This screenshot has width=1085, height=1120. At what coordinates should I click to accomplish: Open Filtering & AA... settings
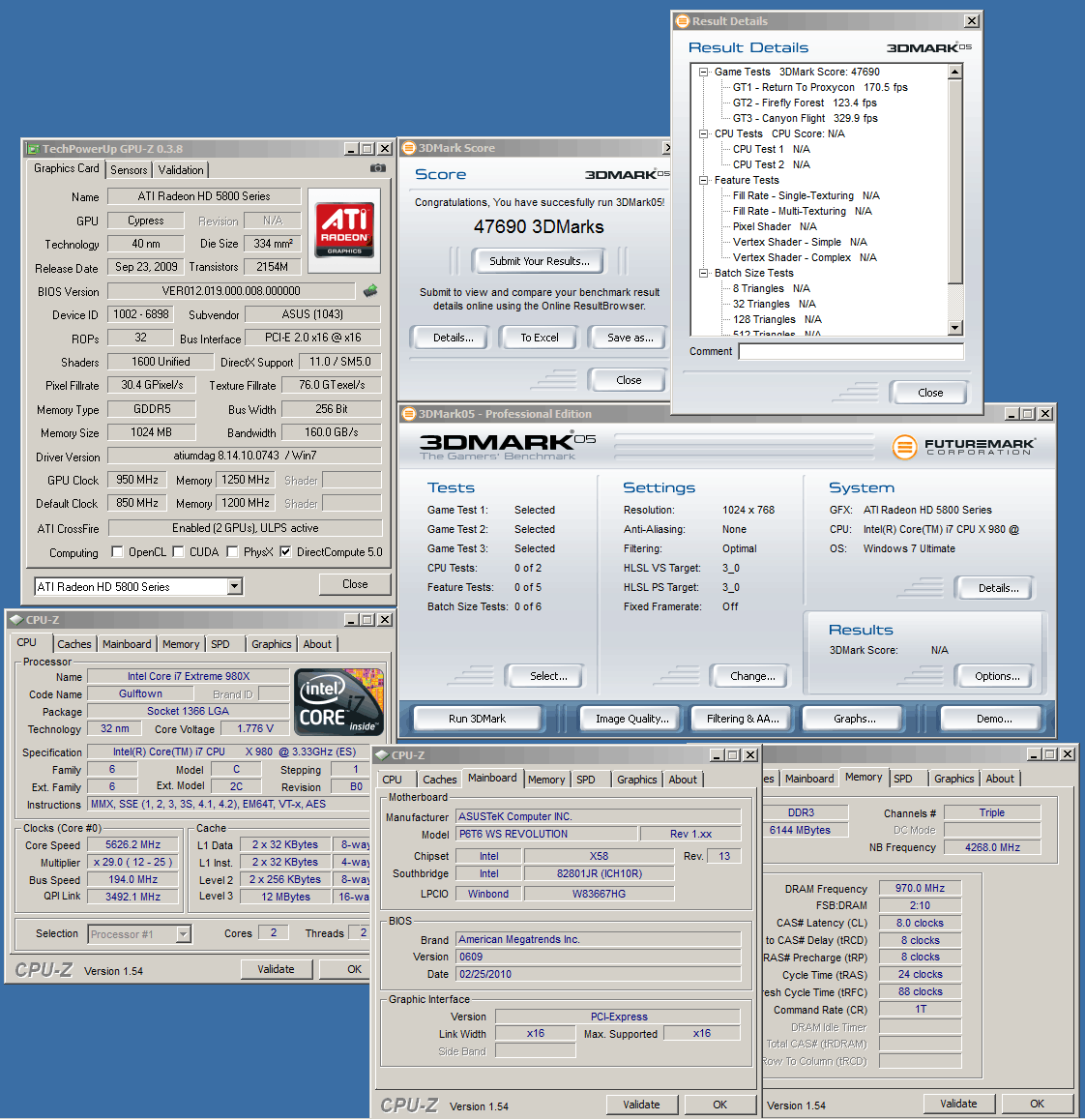(x=743, y=719)
